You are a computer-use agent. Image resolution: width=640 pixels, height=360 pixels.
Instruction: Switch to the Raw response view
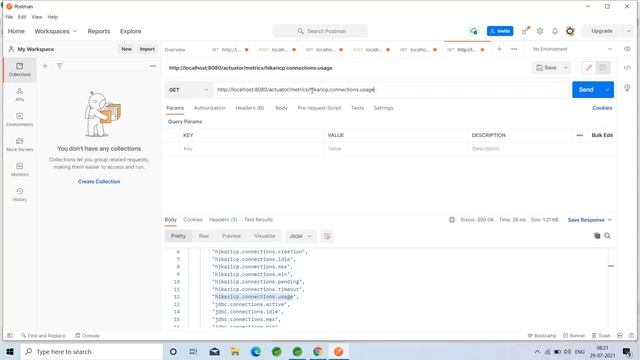point(204,236)
